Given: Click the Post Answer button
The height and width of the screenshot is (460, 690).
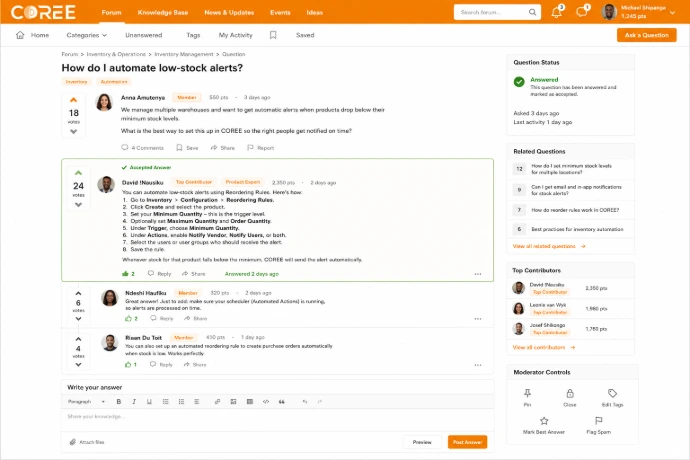Looking at the screenshot, I should point(467,442).
